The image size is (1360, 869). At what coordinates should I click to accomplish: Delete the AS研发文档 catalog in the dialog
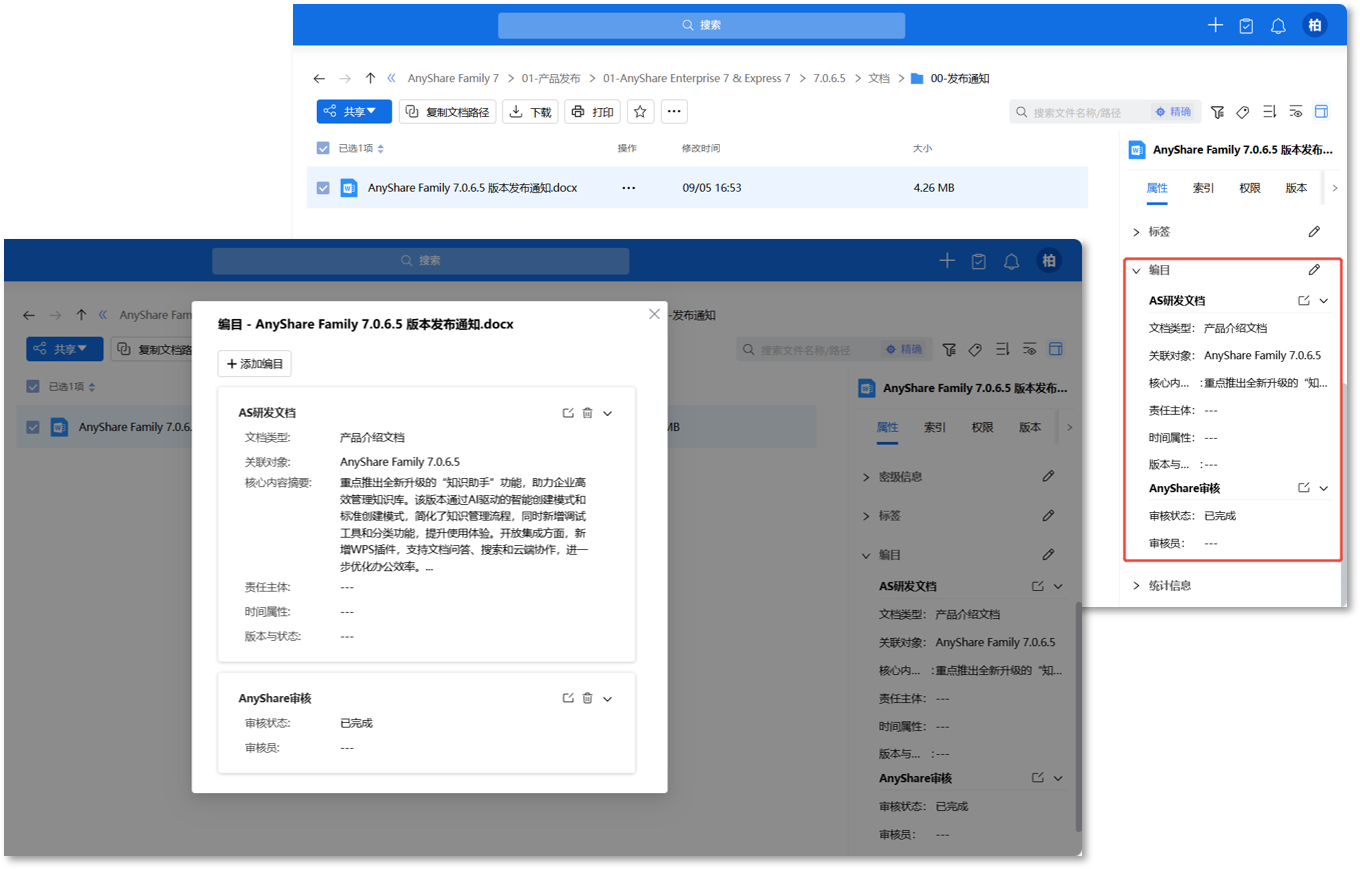pos(587,413)
